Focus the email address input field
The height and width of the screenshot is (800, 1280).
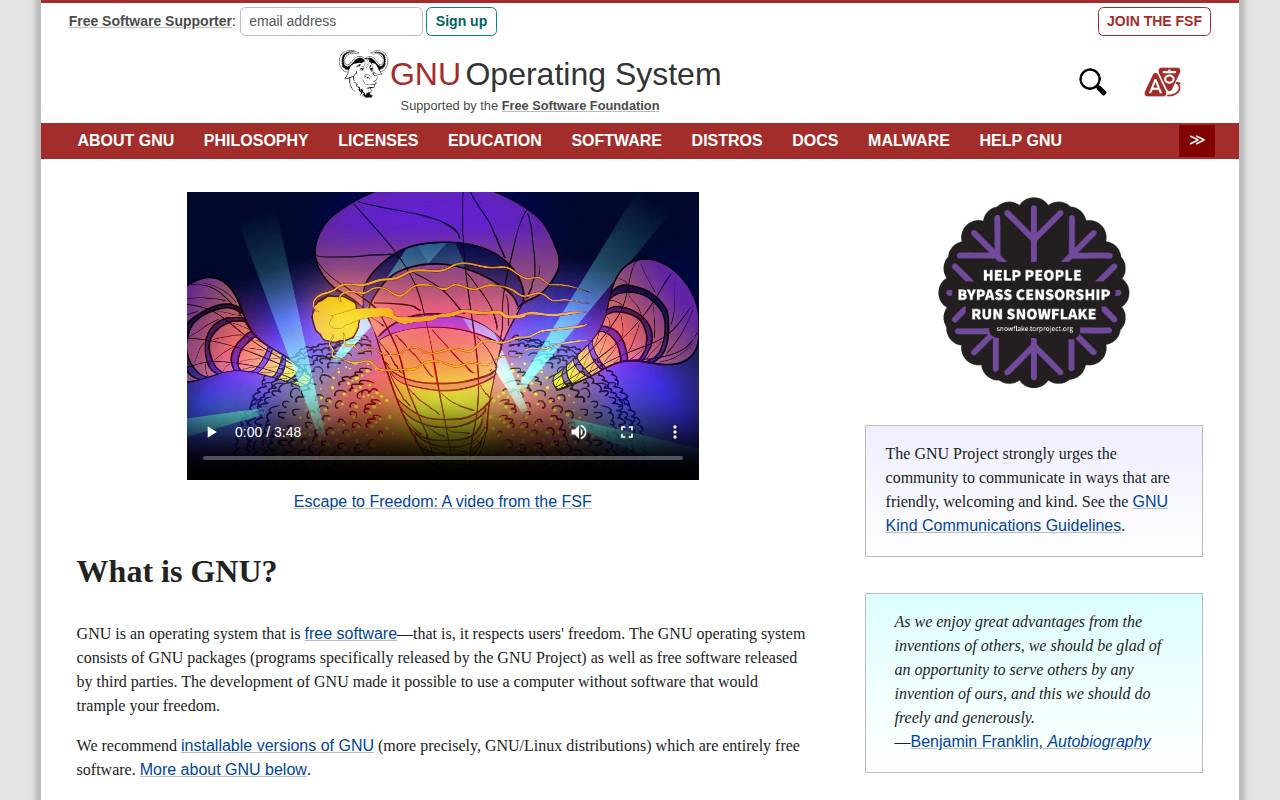pyautogui.click(x=331, y=21)
